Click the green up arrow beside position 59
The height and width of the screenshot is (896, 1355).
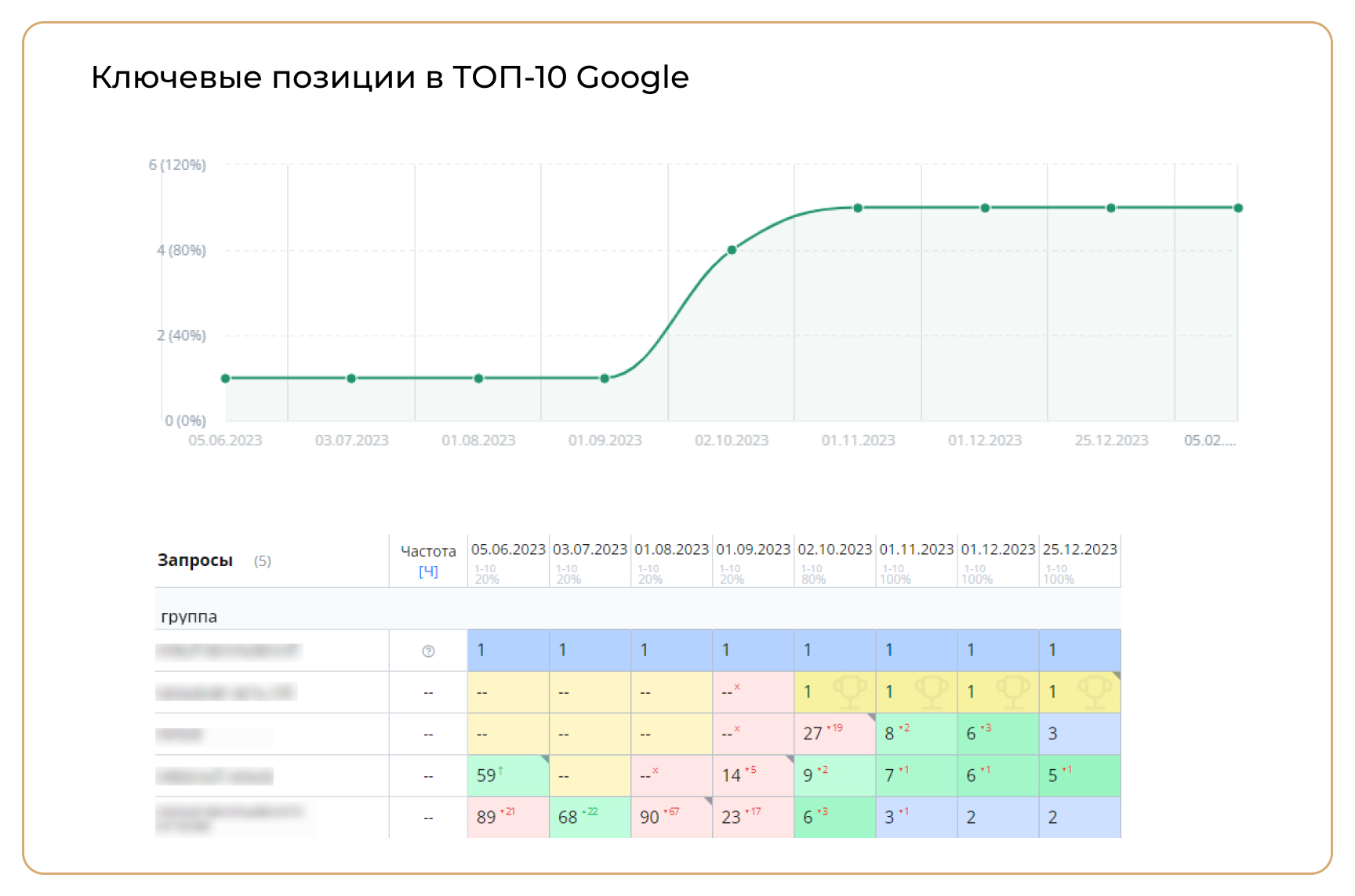pos(500,771)
